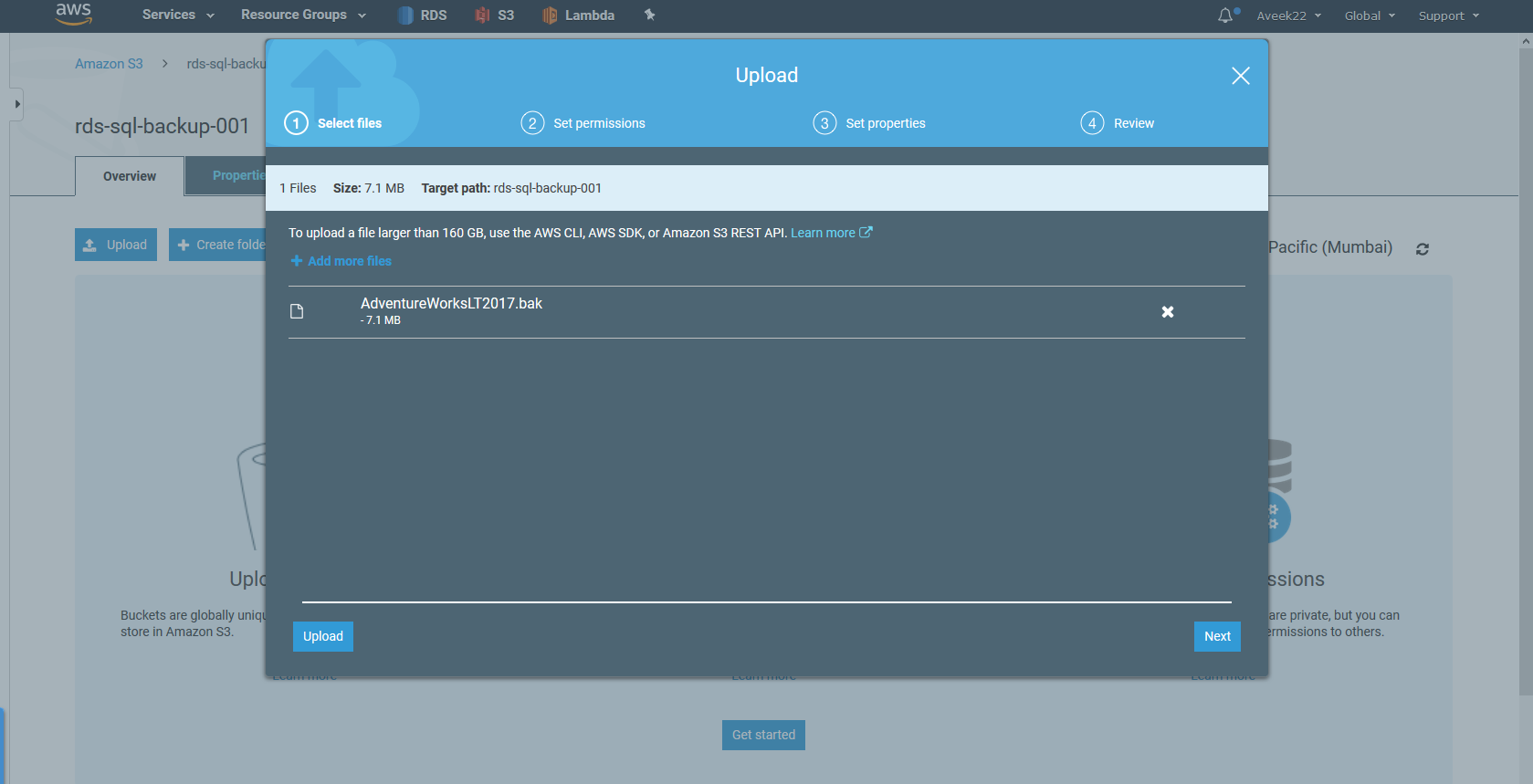
Task: Open the AWS home logo
Action: [x=73, y=14]
